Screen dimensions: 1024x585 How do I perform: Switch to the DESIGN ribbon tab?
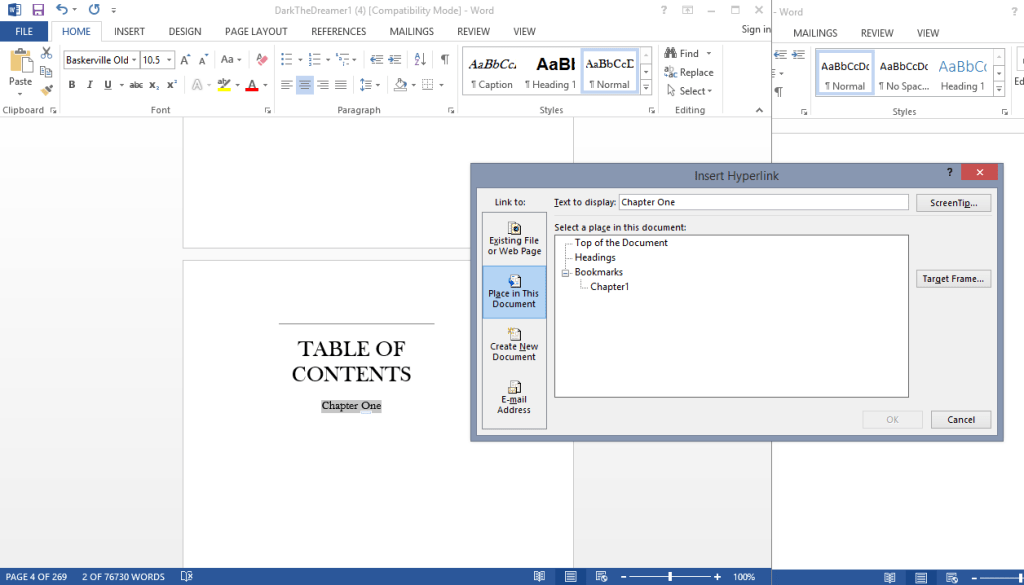[x=184, y=31]
